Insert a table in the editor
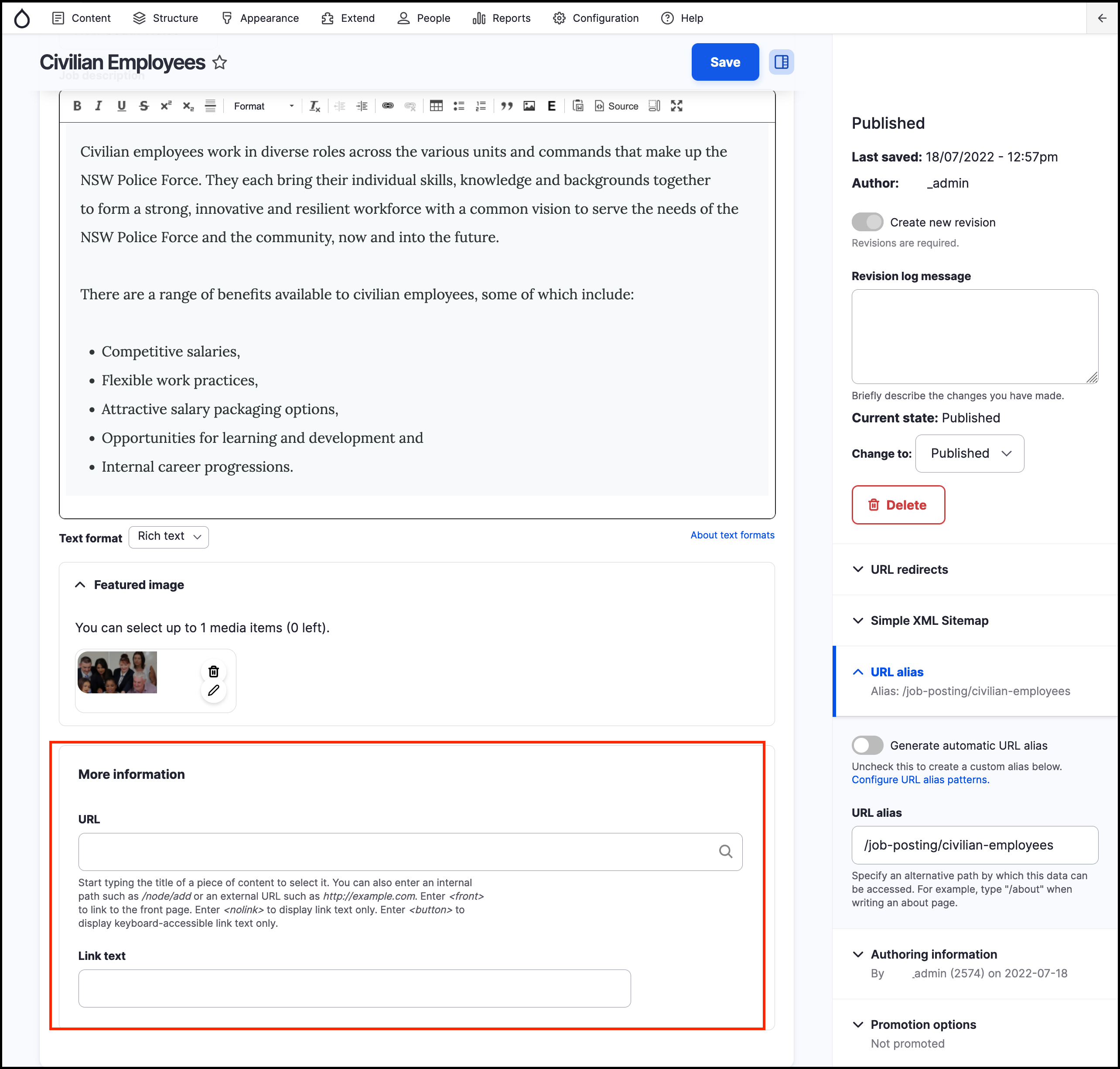 (437, 106)
